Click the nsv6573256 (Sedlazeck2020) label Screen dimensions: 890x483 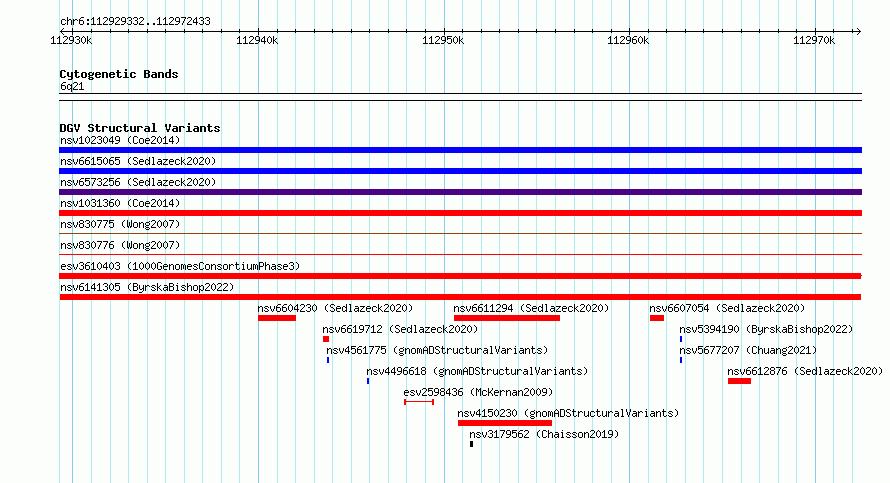[138, 182]
